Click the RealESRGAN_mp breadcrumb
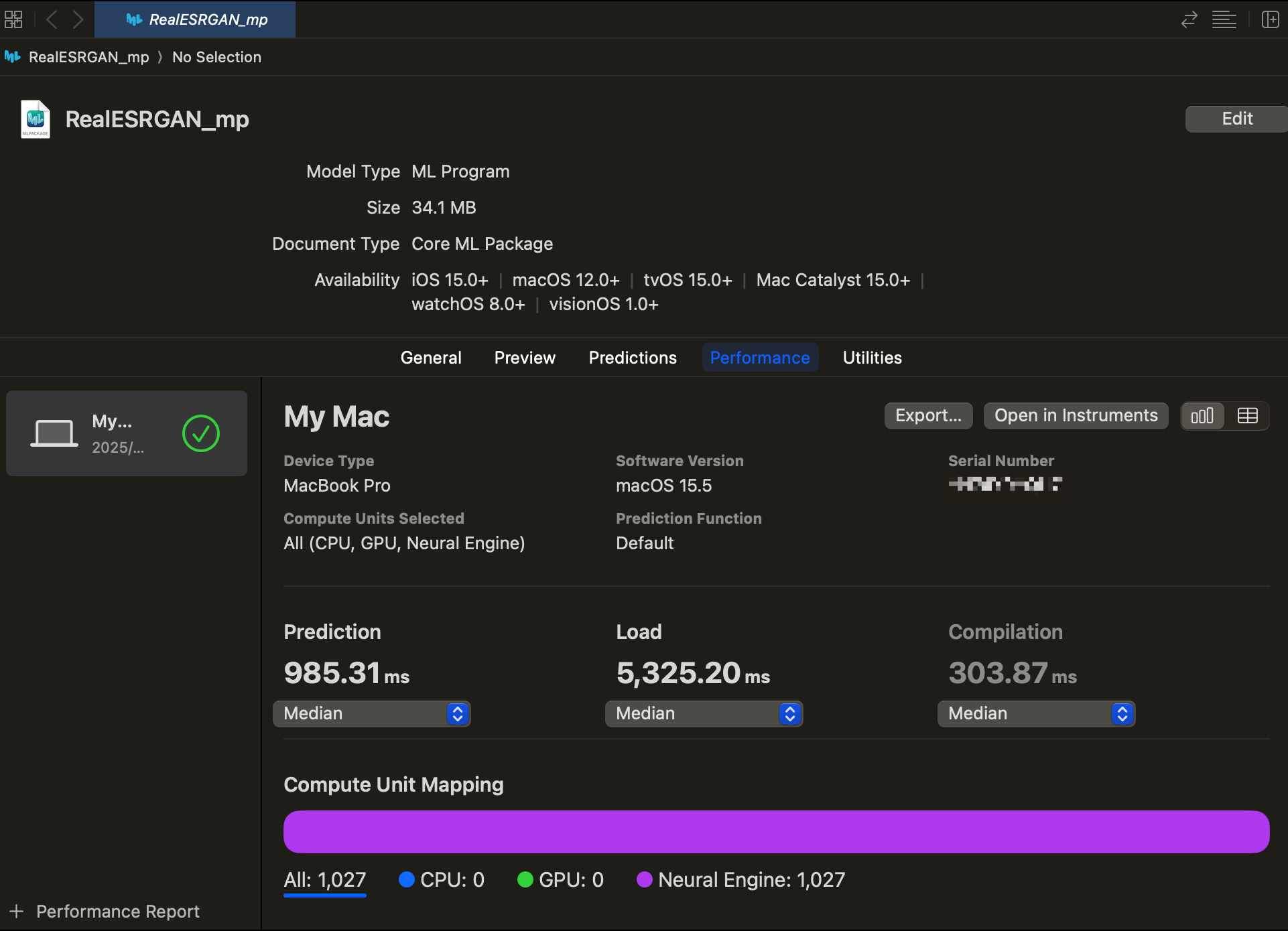This screenshot has height=931, width=1288. point(88,57)
